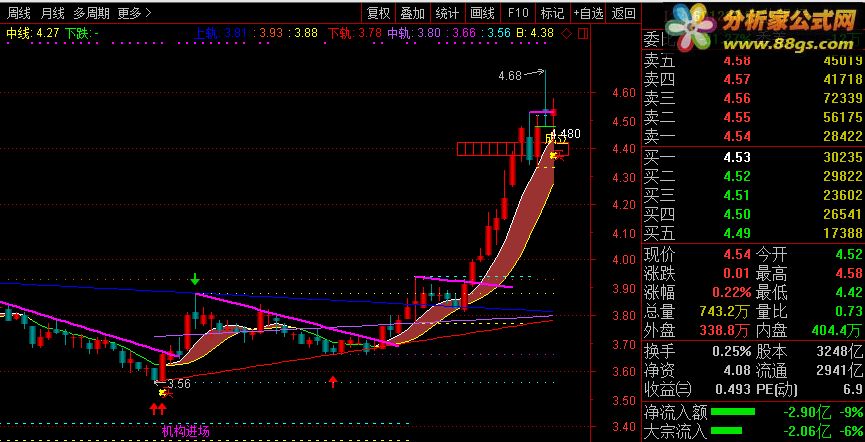This screenshot has width=865, height=442.
Task: Click the 中轨: 3.80 indicator value
Action: pyautogui.click(x=414, y=34)
